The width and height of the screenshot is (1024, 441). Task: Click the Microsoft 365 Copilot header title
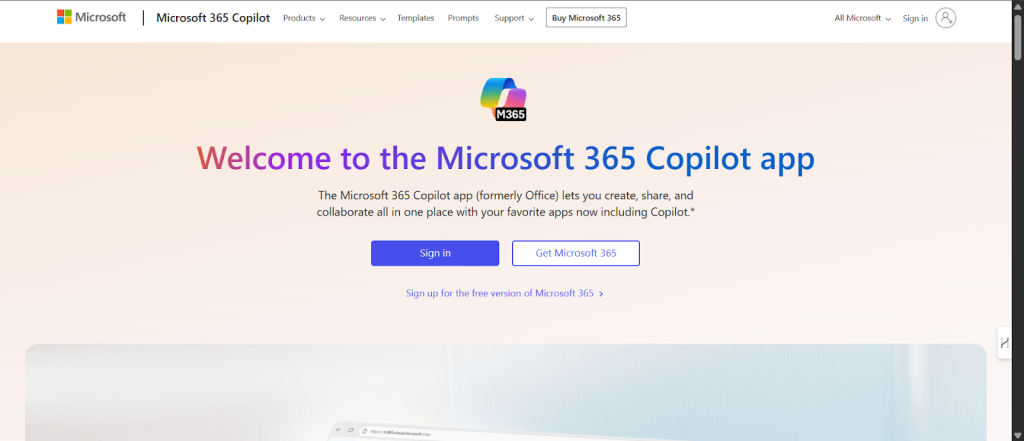[x=213, y=18]
